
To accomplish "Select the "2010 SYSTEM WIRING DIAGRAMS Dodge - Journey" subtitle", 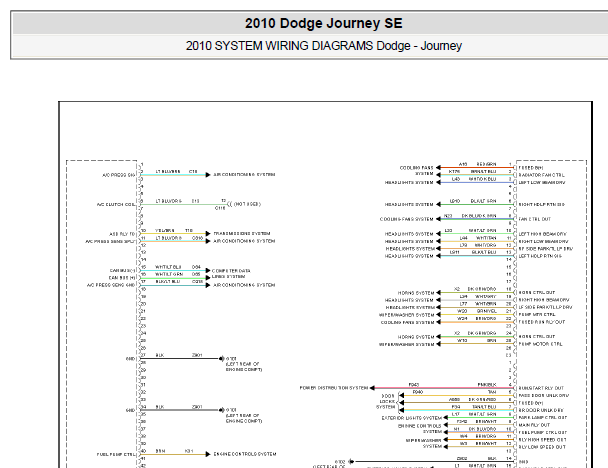I will coord(323,46).
